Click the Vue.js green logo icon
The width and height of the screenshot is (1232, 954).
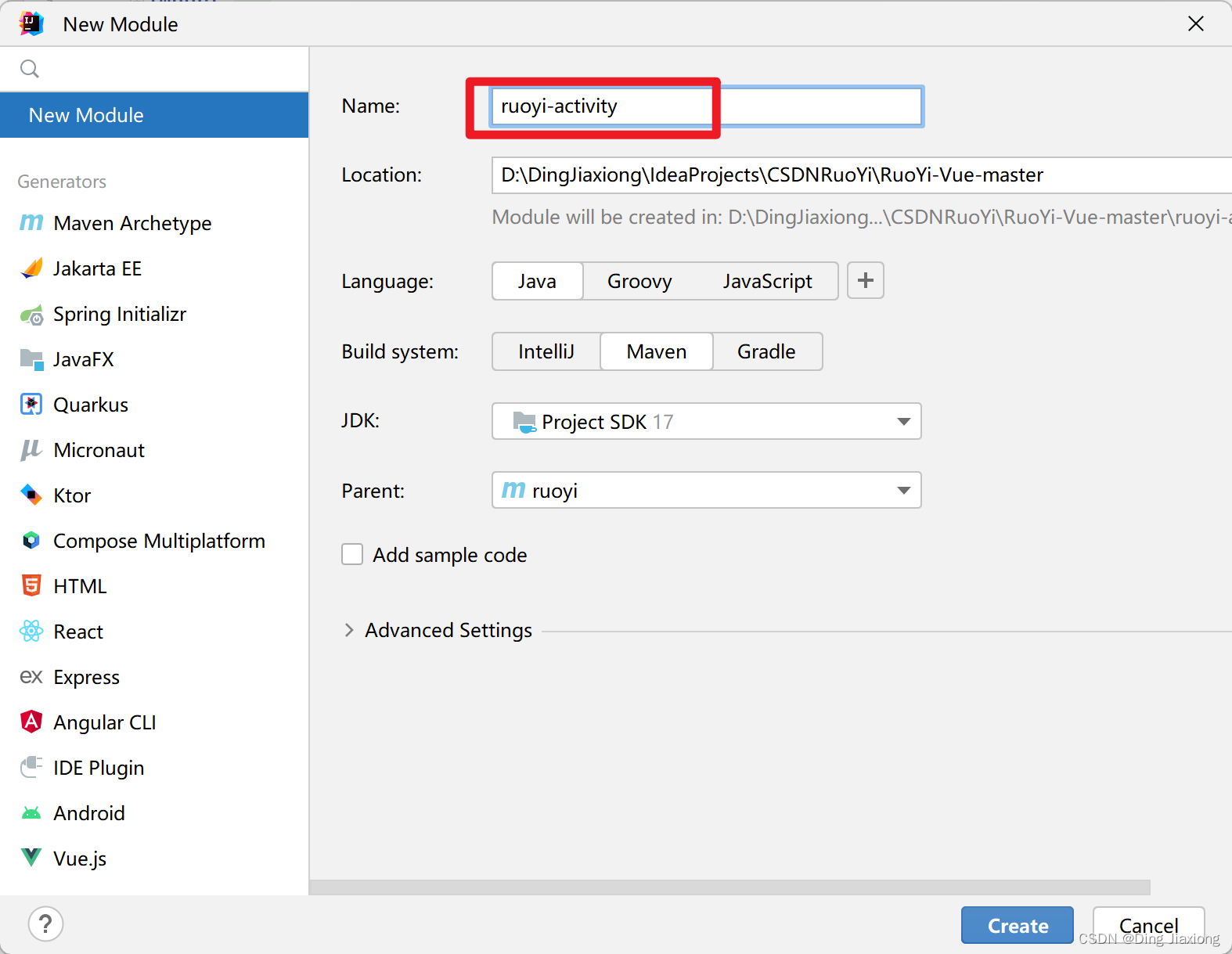pyautogui.click(x=31, y=858)
